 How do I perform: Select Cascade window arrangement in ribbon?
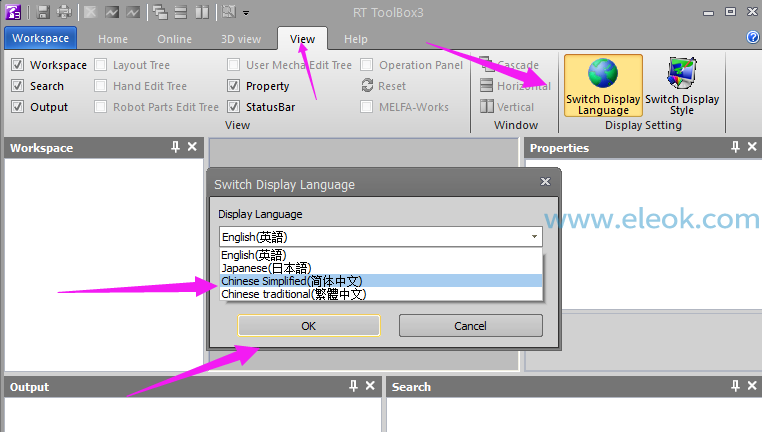(x=509, y=65)
